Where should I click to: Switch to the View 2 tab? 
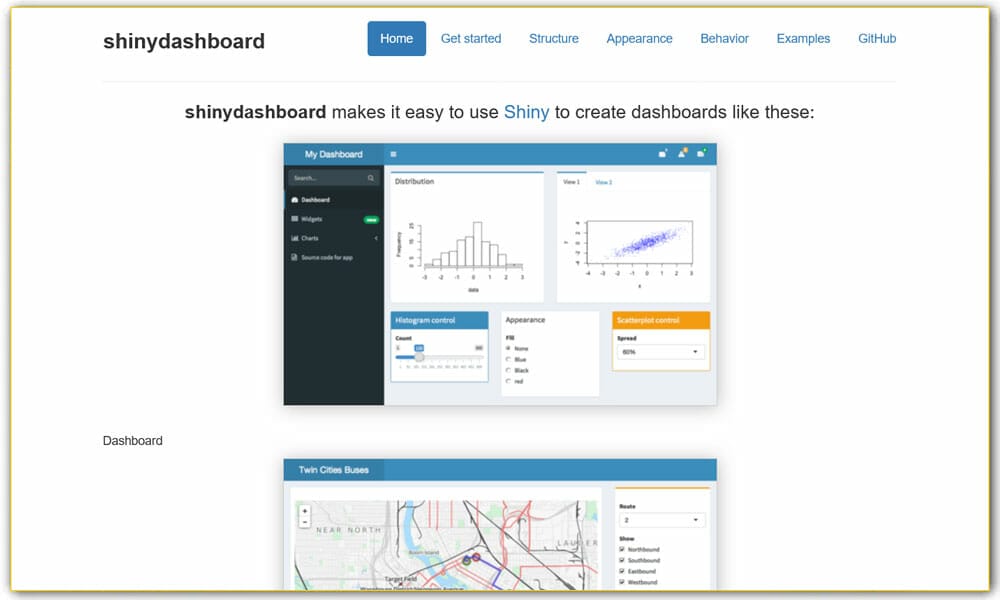tap(604, 182)
